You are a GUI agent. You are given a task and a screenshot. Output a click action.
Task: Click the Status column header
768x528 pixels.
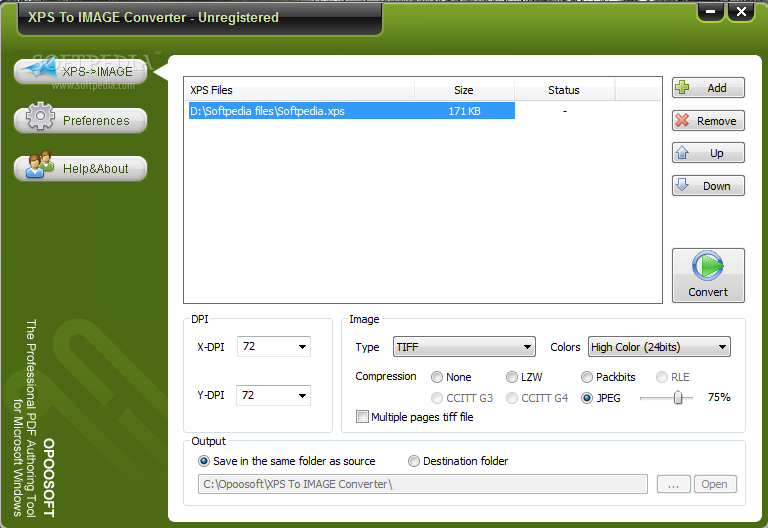point(564,90)
